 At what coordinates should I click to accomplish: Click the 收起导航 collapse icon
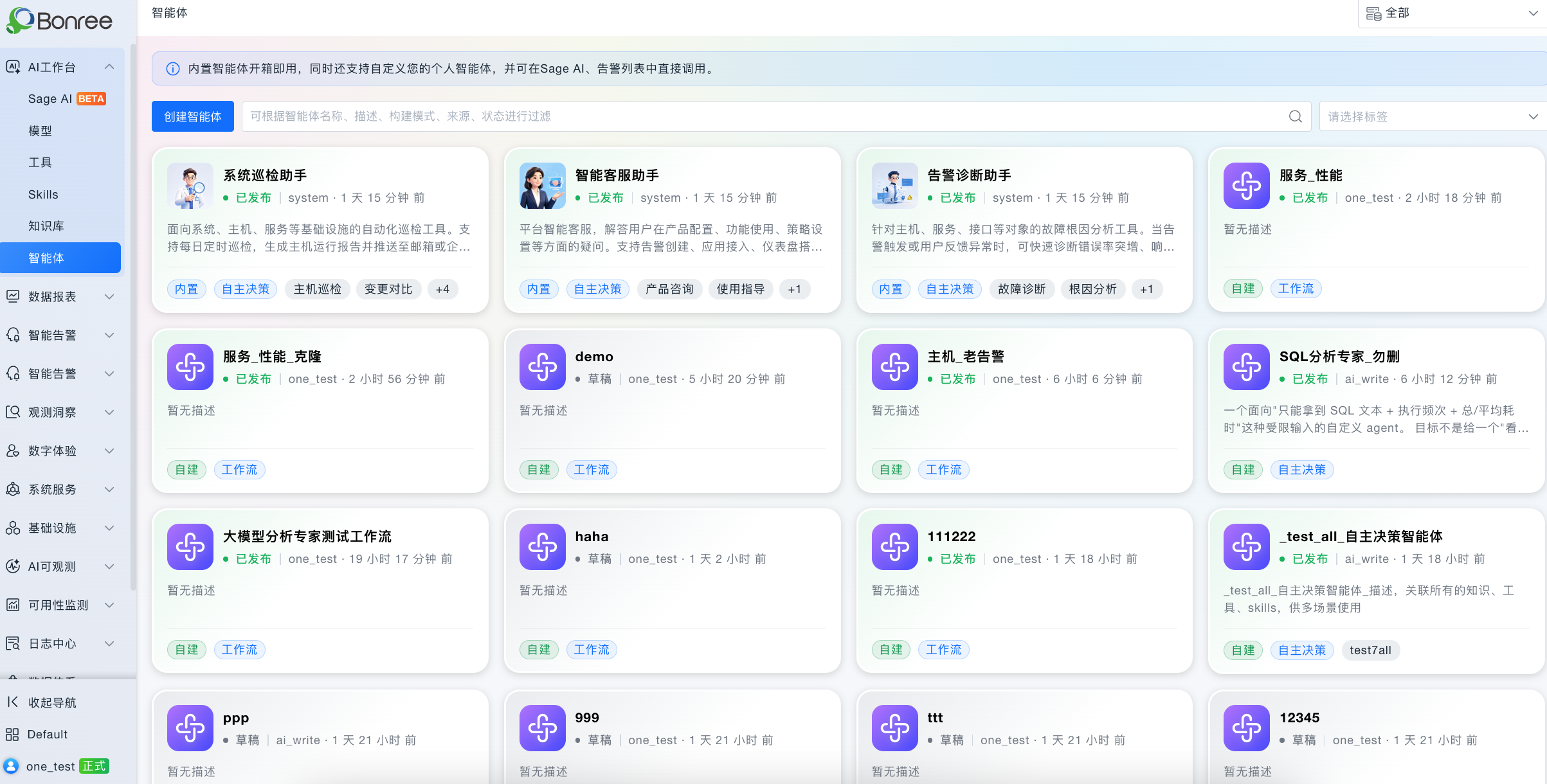[12, 702]
